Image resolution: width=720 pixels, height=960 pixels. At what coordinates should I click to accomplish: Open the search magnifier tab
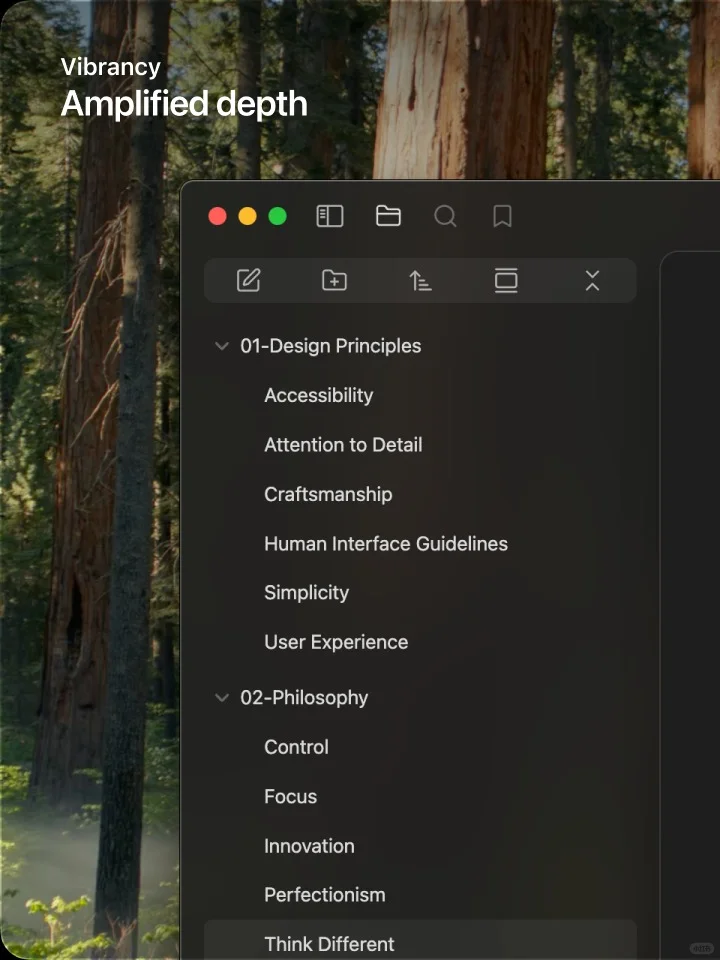tap(445, 216)
